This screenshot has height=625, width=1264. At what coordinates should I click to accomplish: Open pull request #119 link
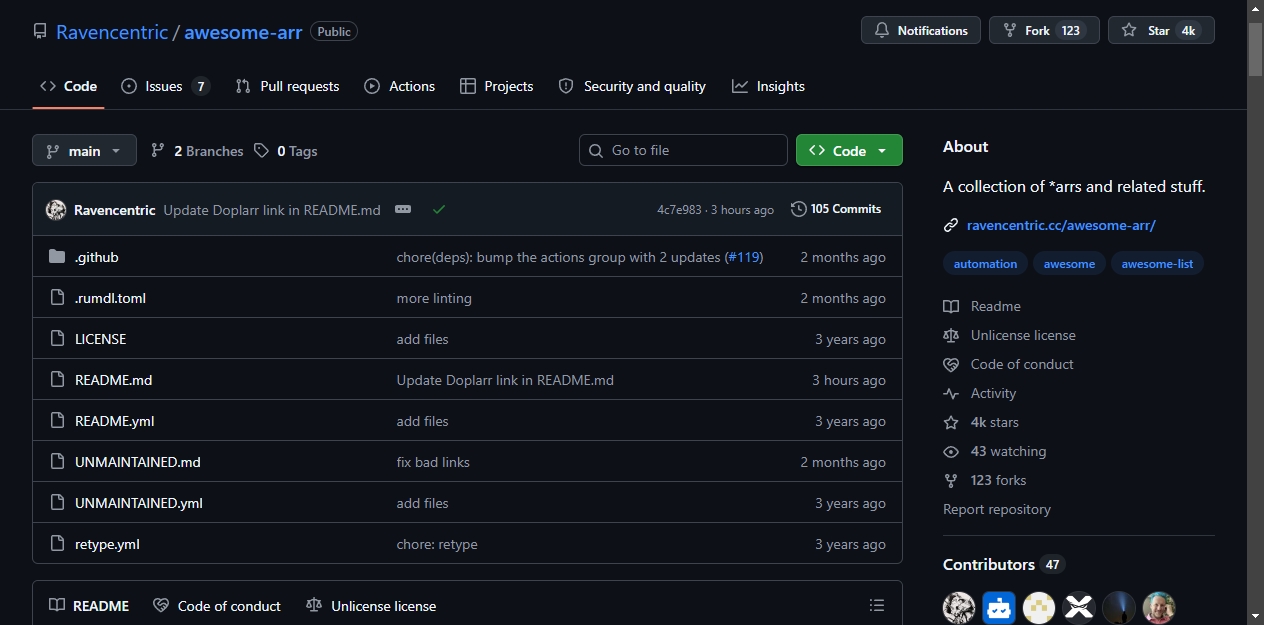744,257
